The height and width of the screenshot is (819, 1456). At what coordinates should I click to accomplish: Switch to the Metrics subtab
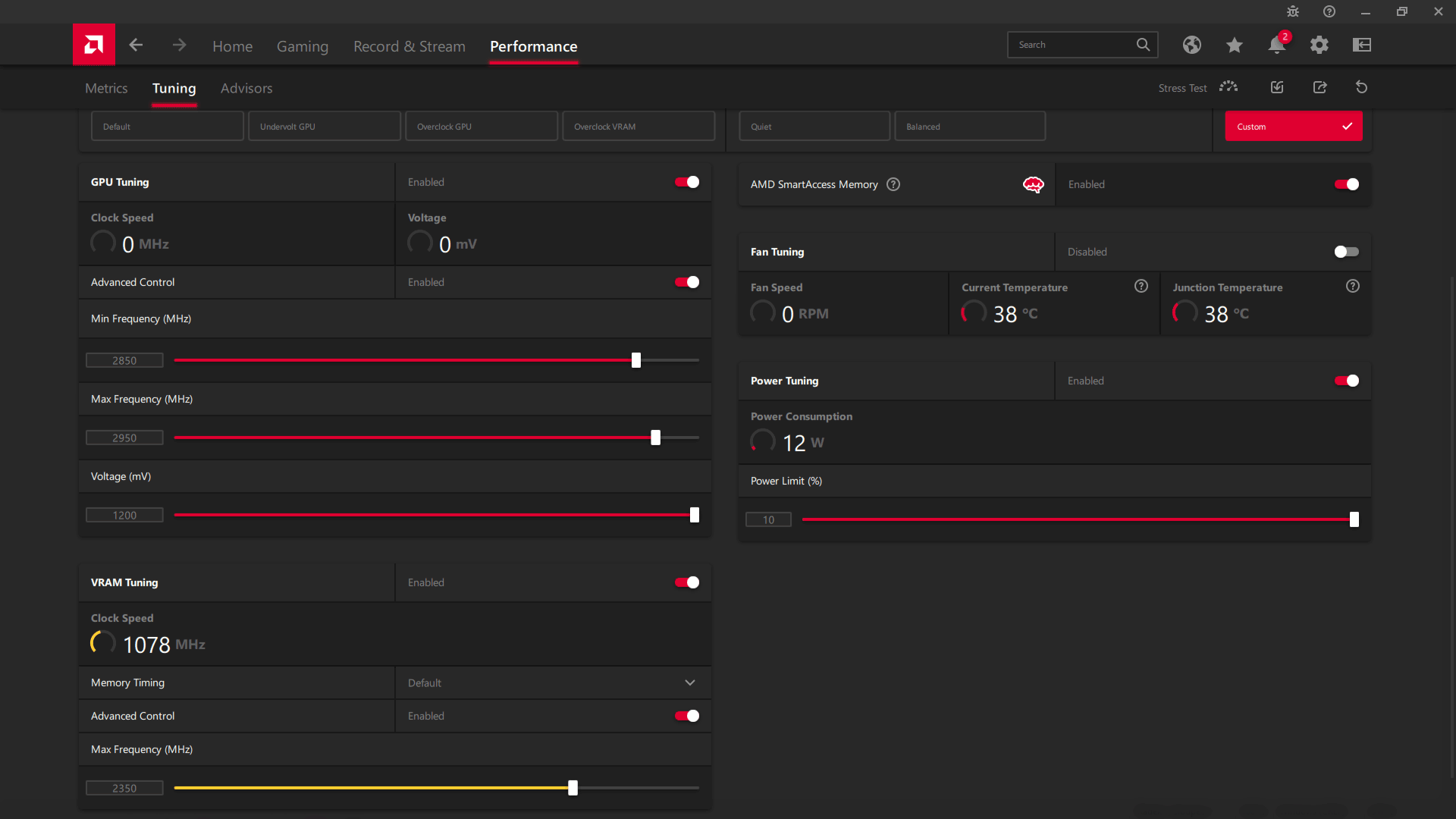pyautogui.click(x=106, y=88)
